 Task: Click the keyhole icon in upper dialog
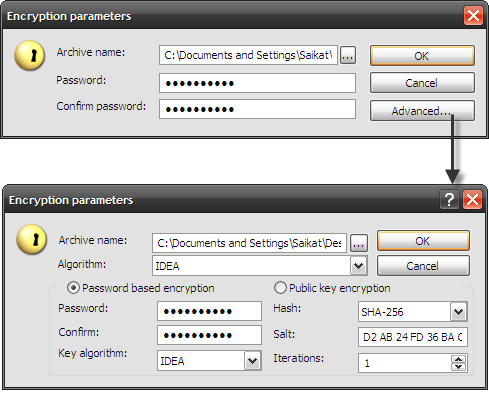[29, 55]
